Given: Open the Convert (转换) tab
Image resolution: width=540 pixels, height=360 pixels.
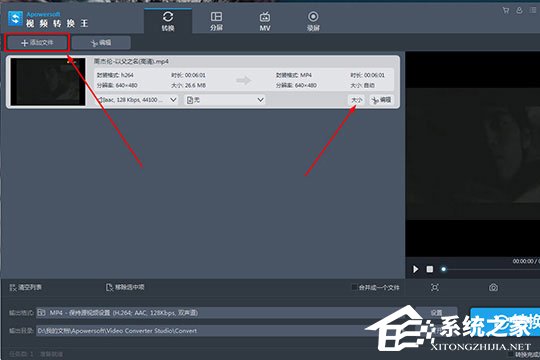Looking at the screenshot, I should coord(168,21).
